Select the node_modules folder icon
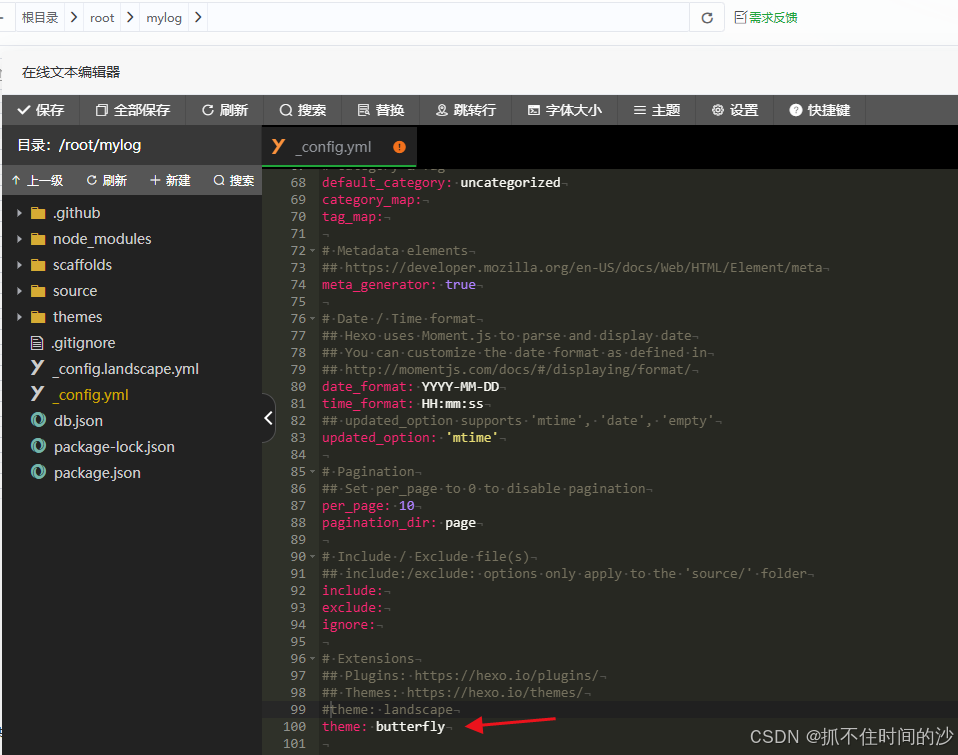 [x=38, y=239]
